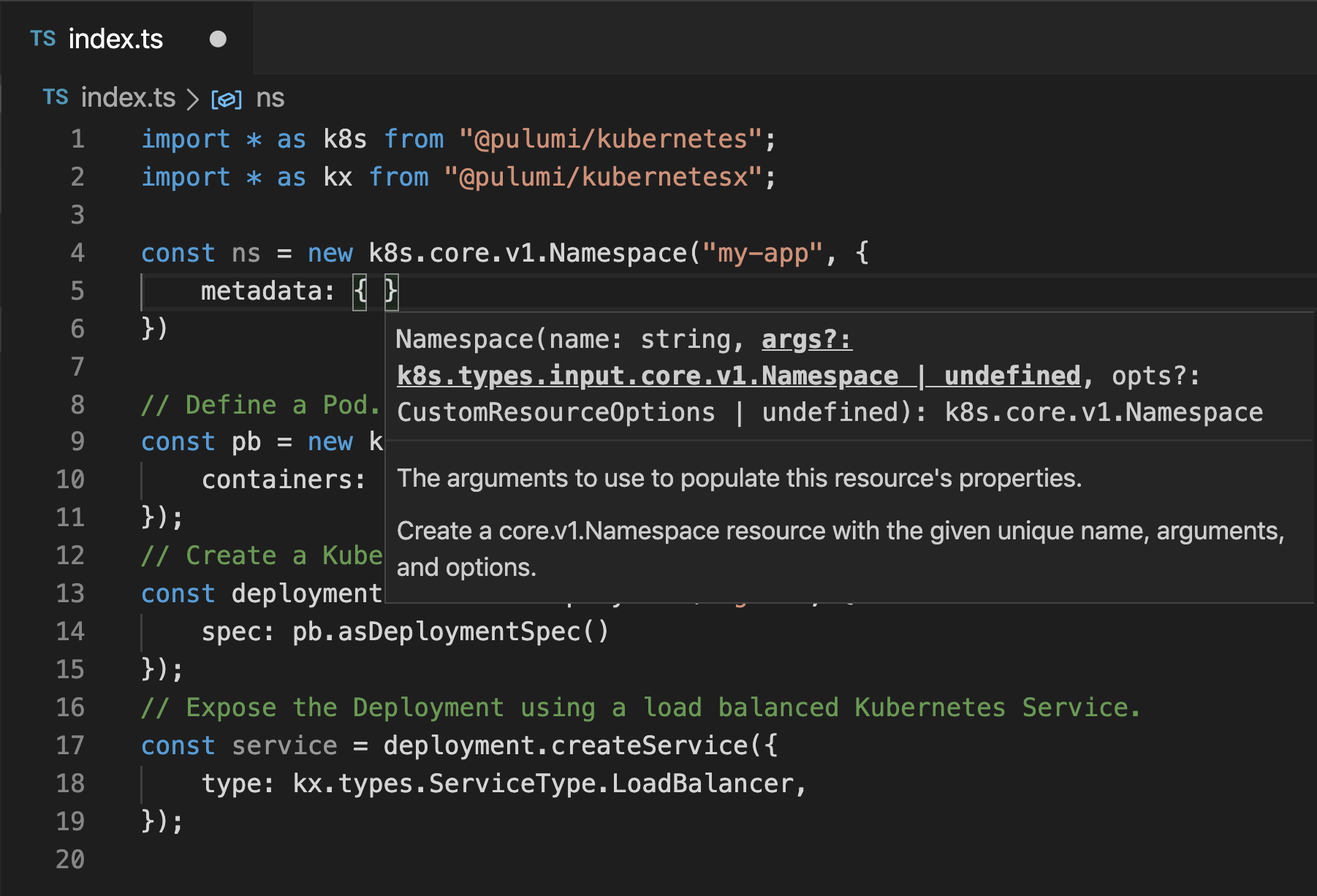Click LoadBalancer on line 18
This screenshot has height=896, width=1317.
coord(702,783)
